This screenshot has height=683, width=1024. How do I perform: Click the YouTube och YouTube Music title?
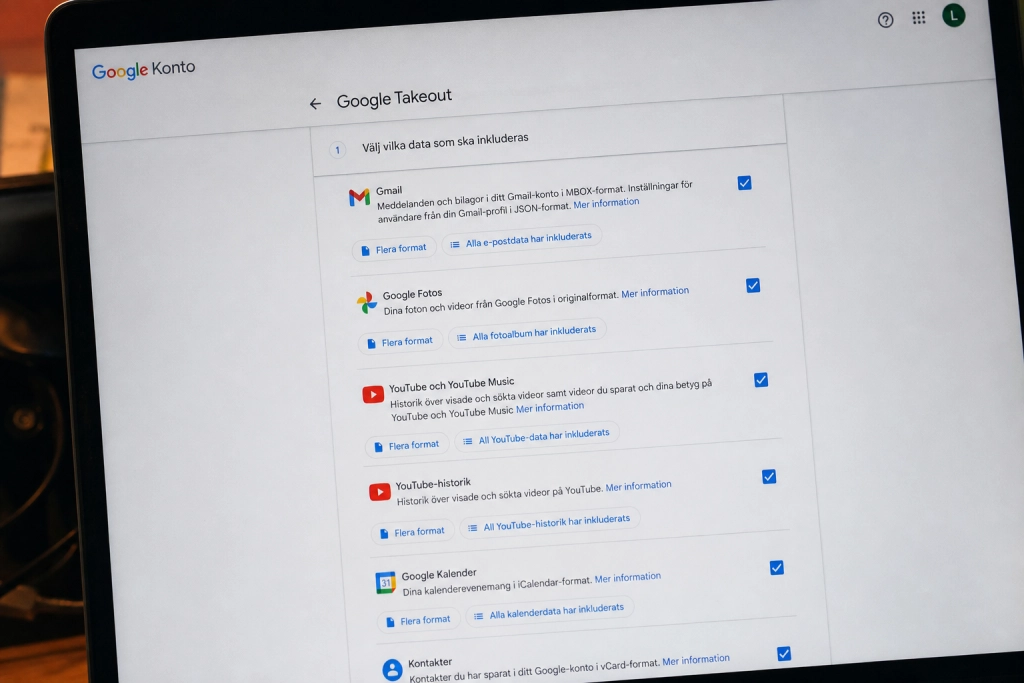click(x=451, y=385)
